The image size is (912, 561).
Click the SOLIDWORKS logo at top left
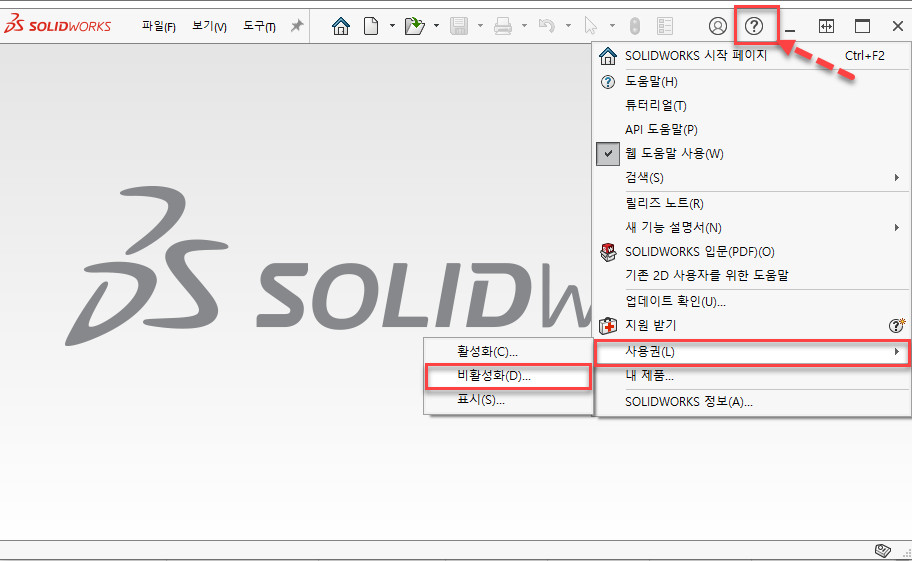(x=58, y=24)
